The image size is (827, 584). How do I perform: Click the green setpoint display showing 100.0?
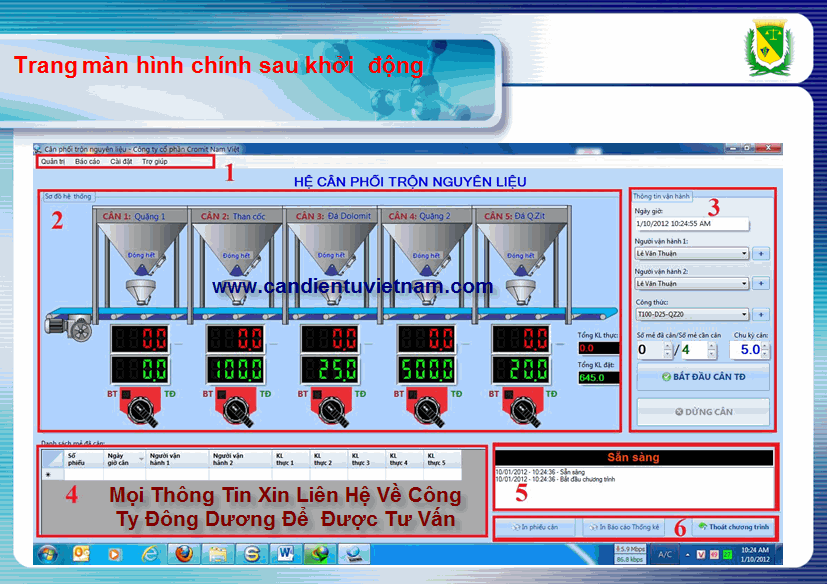tap(236, 370)
